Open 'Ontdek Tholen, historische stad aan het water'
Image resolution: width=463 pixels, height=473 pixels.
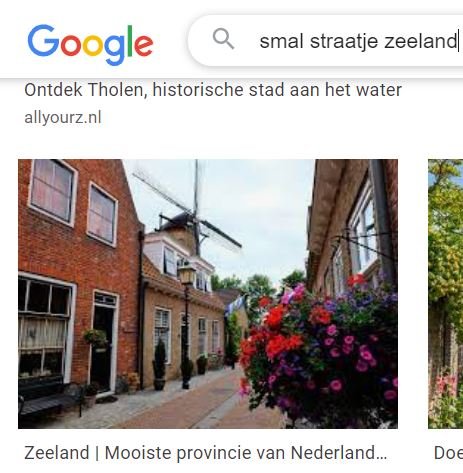tap(213, 90)
